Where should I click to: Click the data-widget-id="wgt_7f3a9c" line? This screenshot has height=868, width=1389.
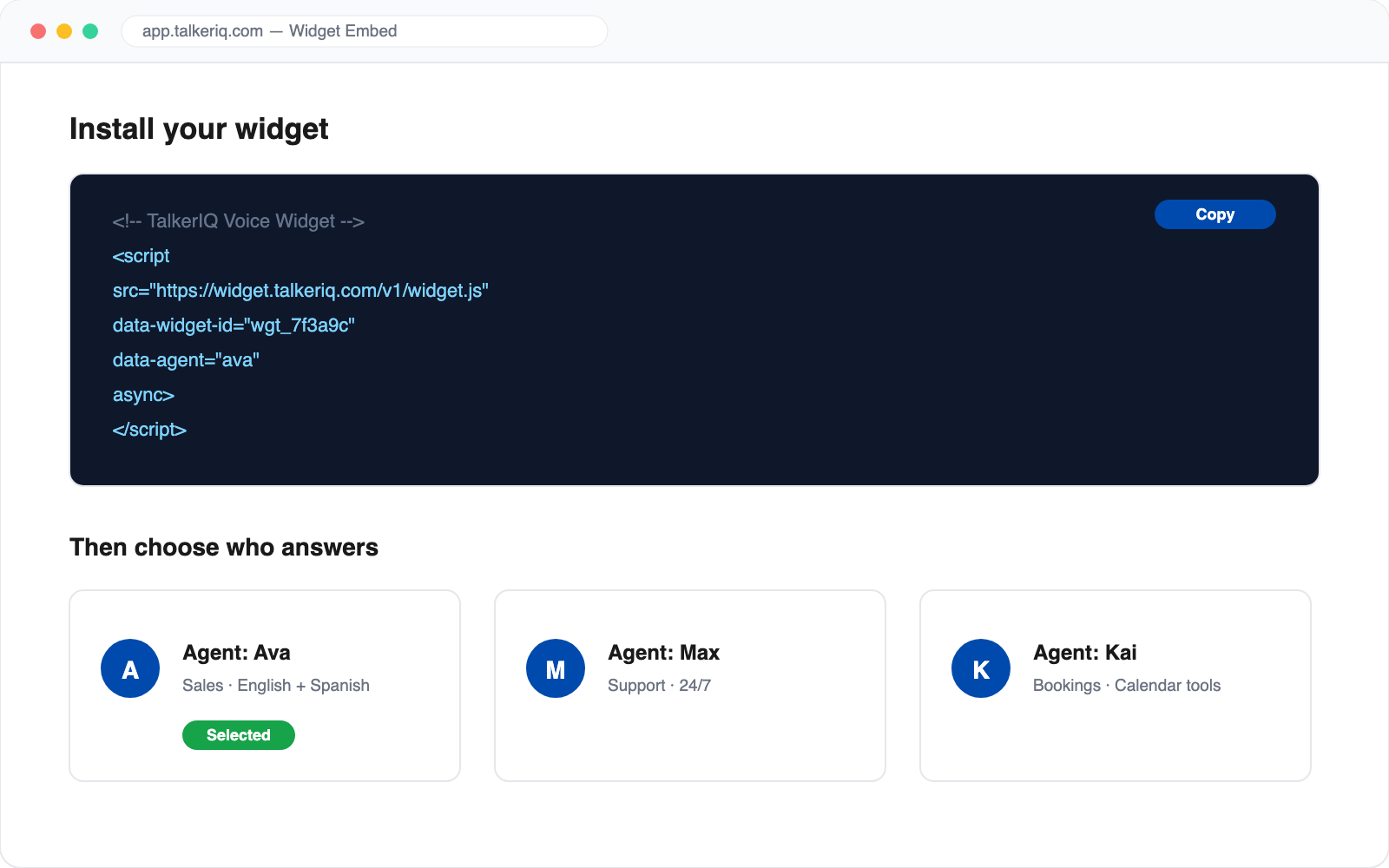[x=234, y=325]
